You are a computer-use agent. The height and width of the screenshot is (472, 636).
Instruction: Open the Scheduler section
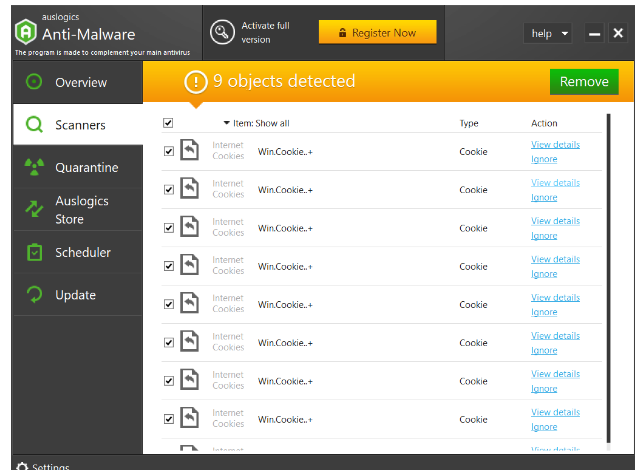tap(78, 252)
